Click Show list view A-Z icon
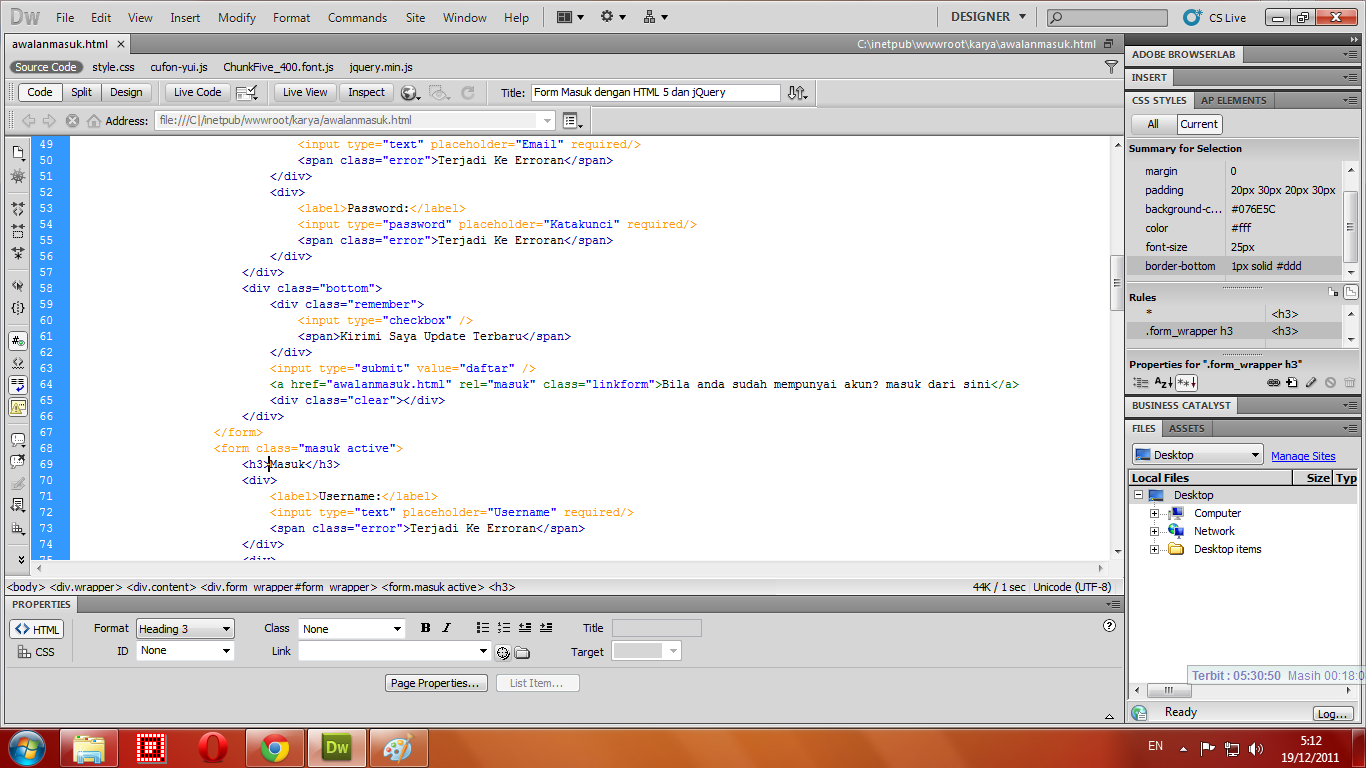This screenshot has height=768, width=1366. click(x=1163, y=382)
